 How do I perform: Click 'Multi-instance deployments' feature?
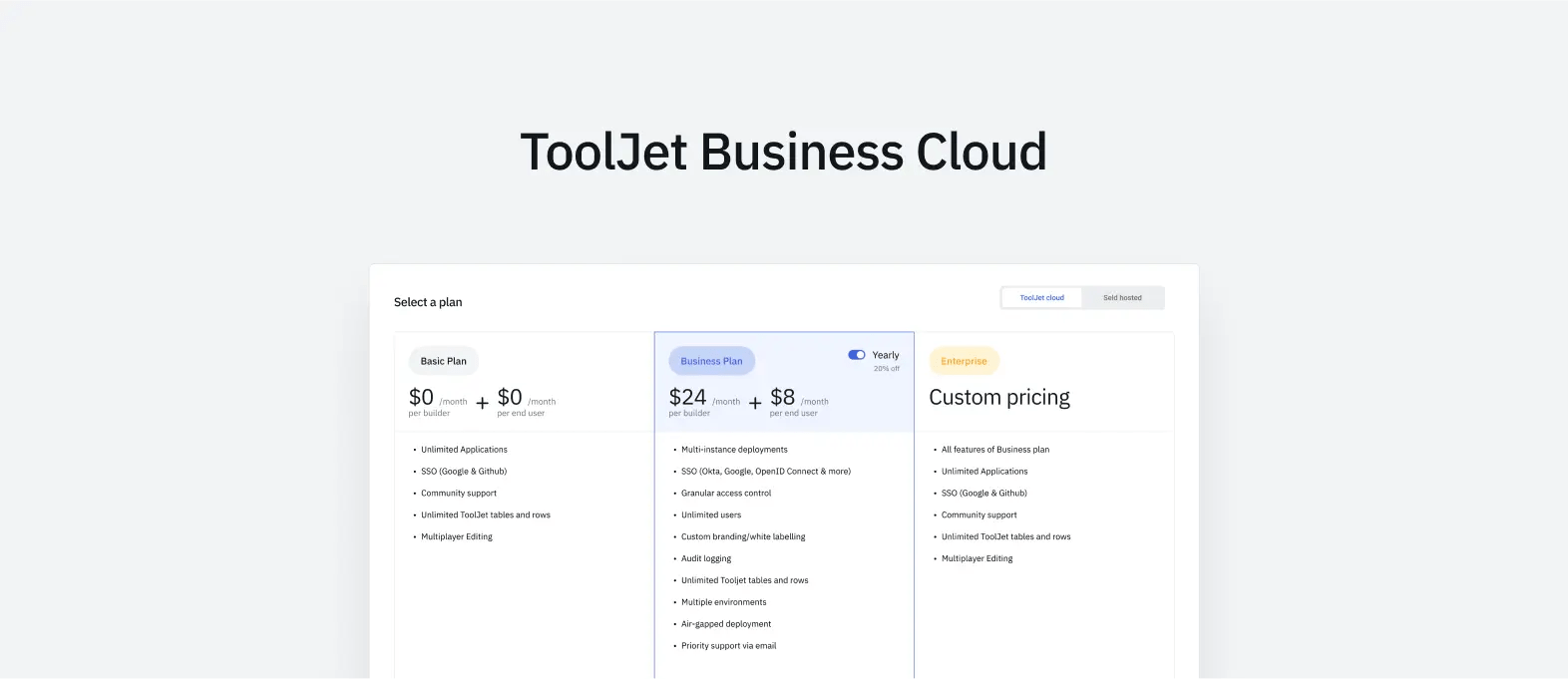click(734, 450)
